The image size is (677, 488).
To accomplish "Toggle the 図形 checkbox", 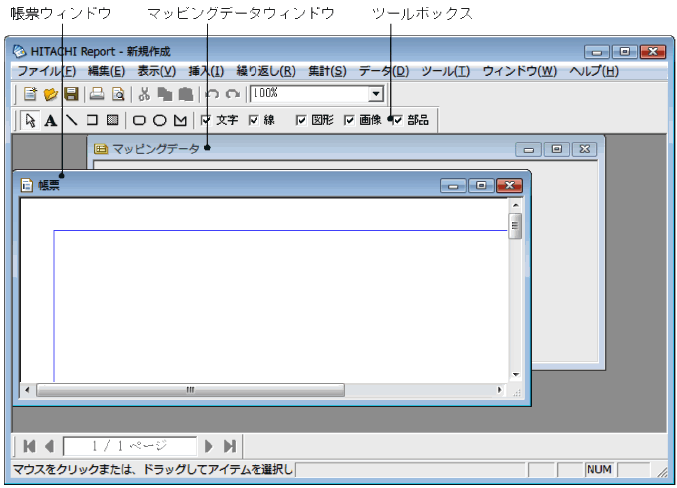I will point(301,120).
